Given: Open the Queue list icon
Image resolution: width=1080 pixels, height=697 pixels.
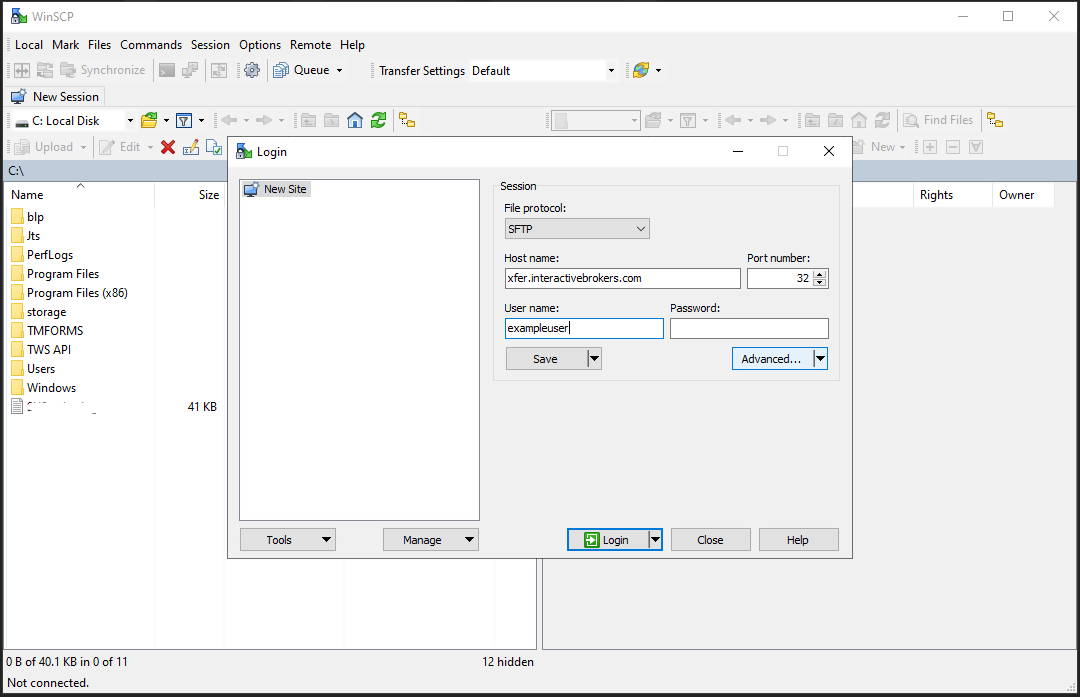Looking at the screenshot, I should (x=281, y=70).
